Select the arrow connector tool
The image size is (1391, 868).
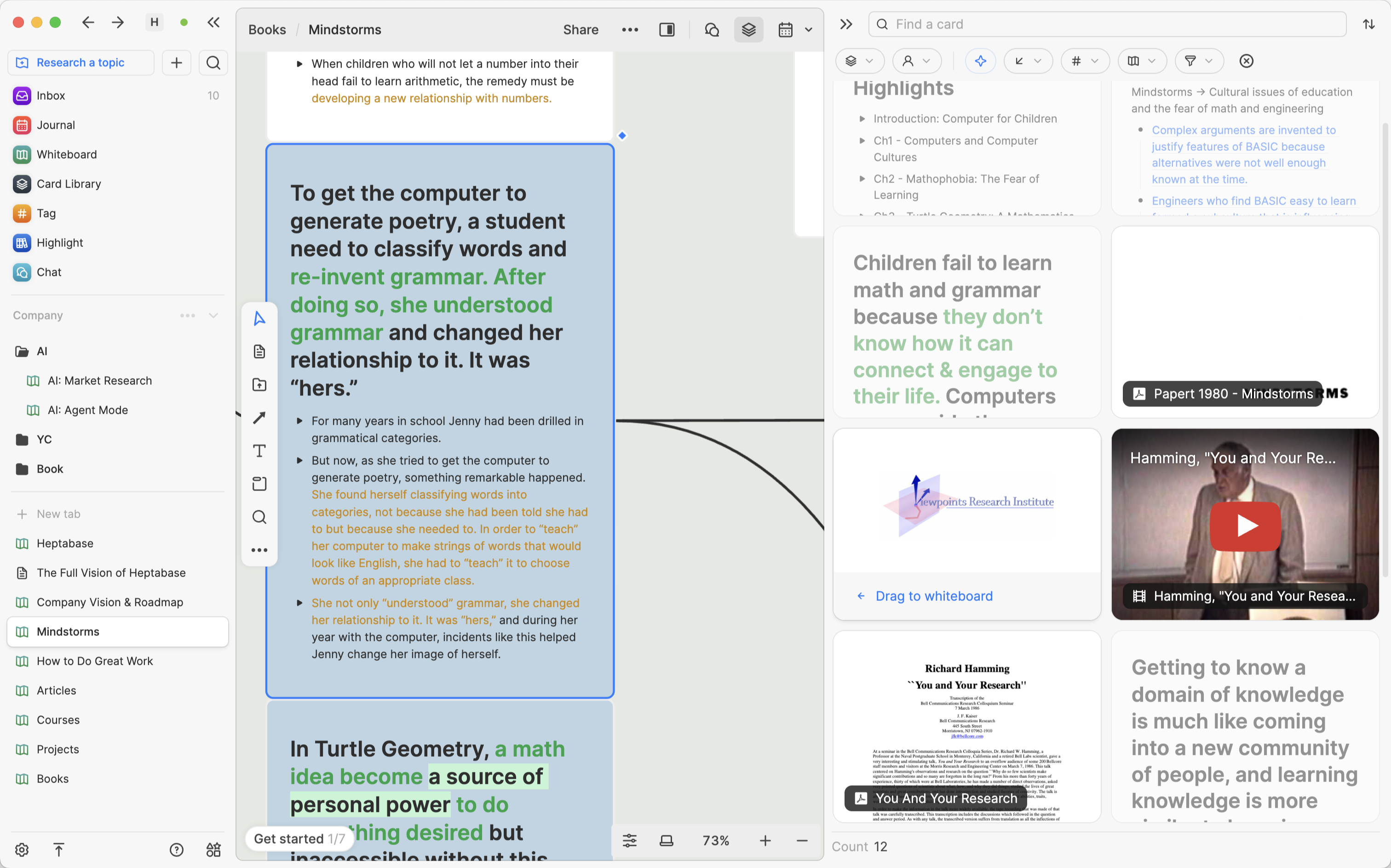259,418
